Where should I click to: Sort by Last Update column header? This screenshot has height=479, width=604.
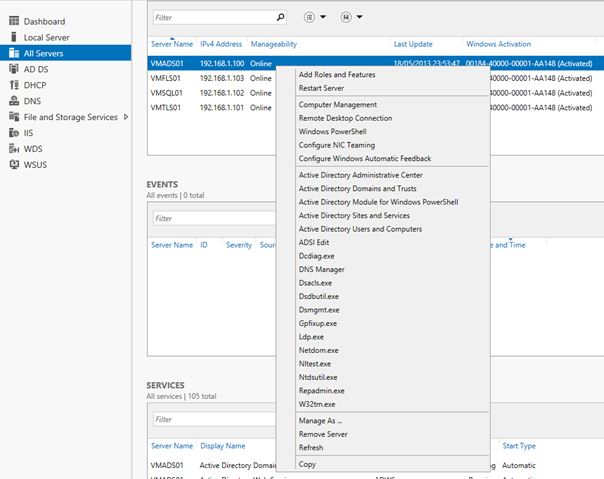click(413, 44)
